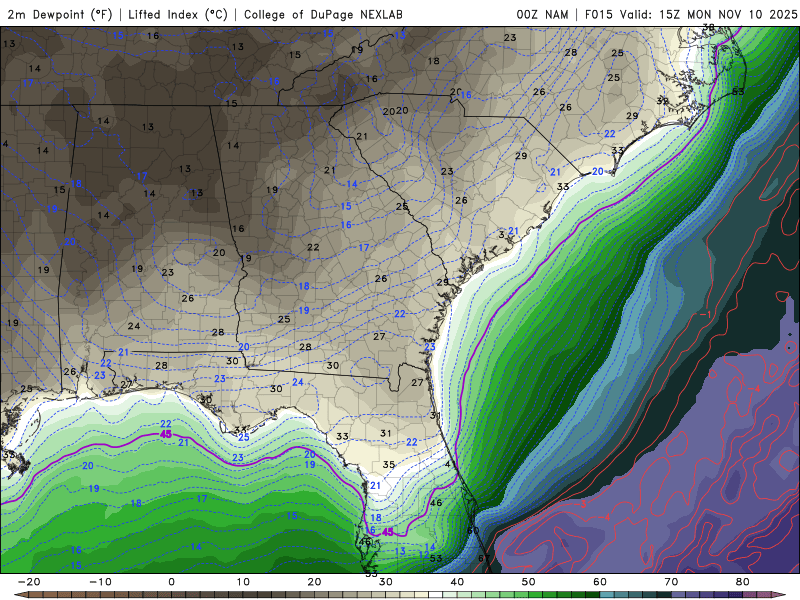Click the dewpoint value '39' on North Carolina coast
This screenshot has height=600, width=800.
[x=662, y=101]
